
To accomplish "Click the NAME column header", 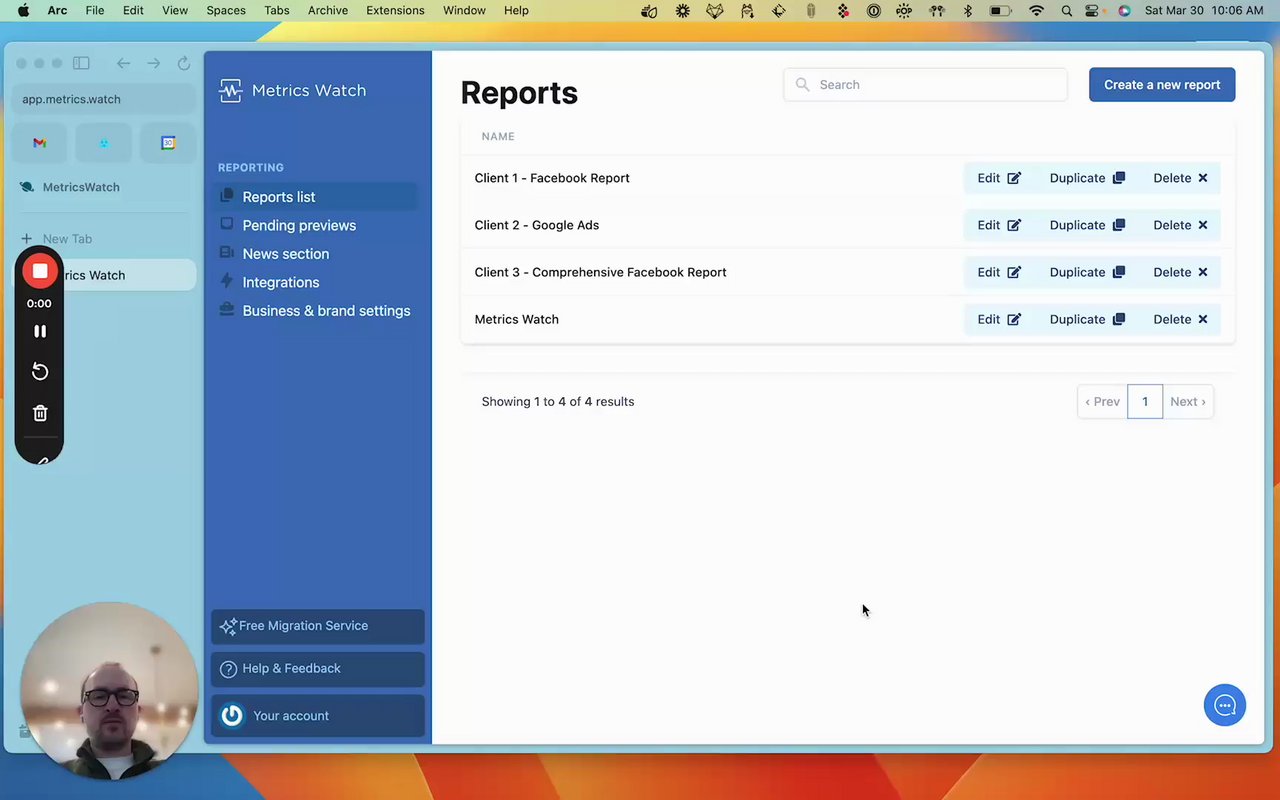I will pos(498,136).
